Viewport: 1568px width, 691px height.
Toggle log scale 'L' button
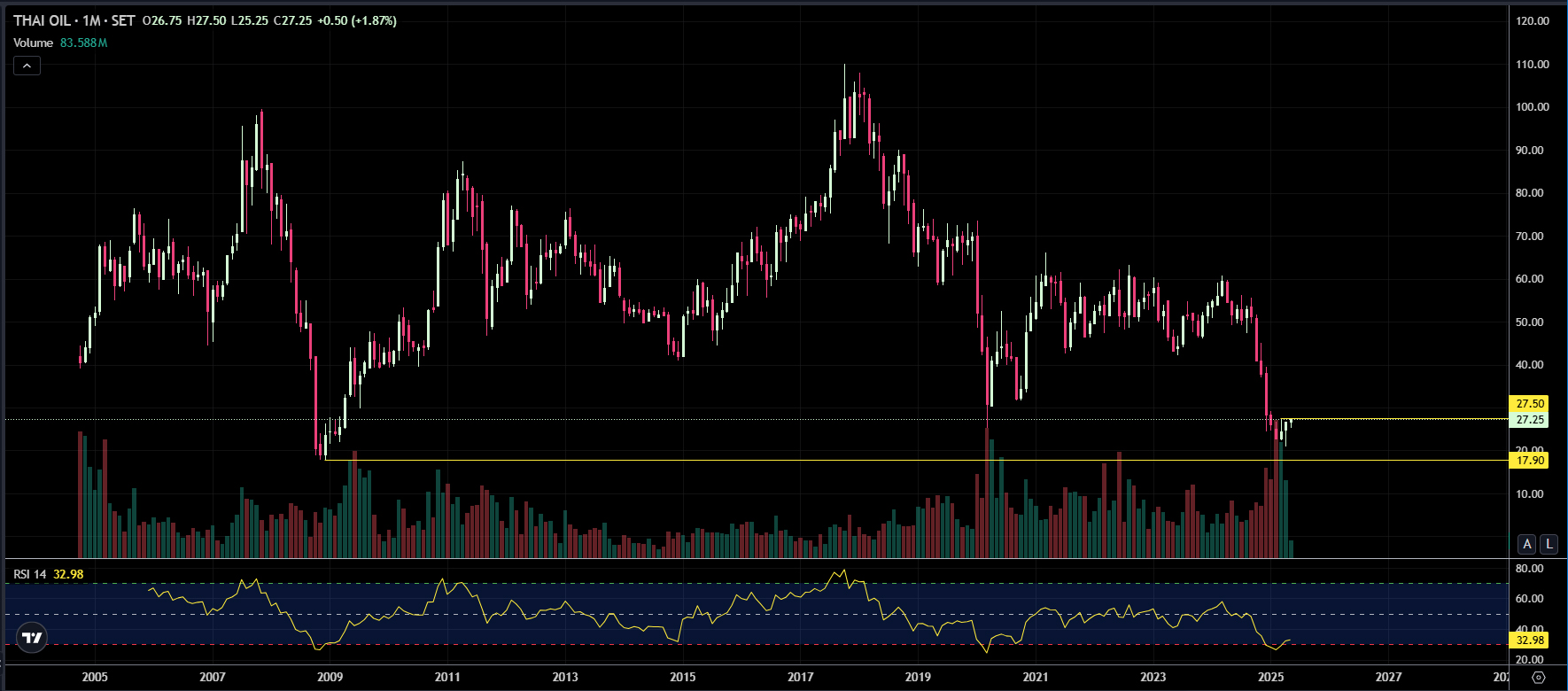tap(1549, 544)
